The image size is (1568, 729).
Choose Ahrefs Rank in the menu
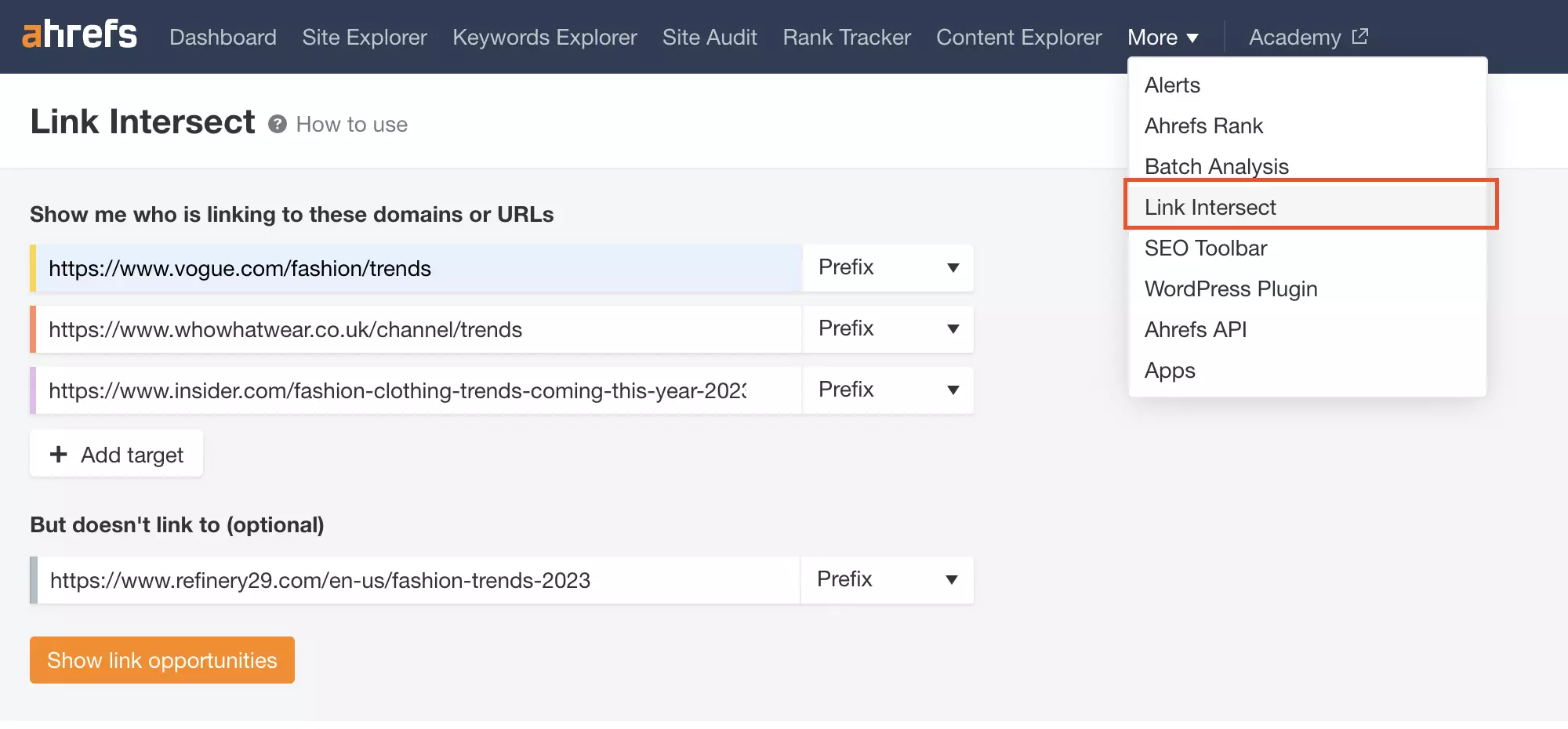(1307, 125)
